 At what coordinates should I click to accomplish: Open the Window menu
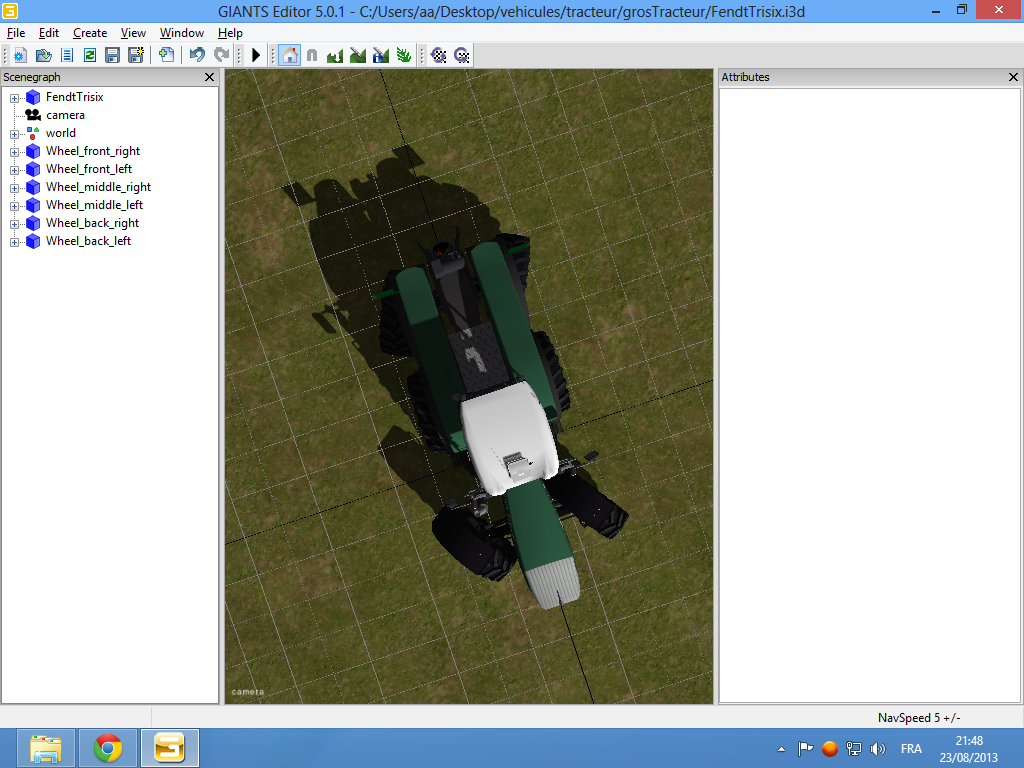182,33
